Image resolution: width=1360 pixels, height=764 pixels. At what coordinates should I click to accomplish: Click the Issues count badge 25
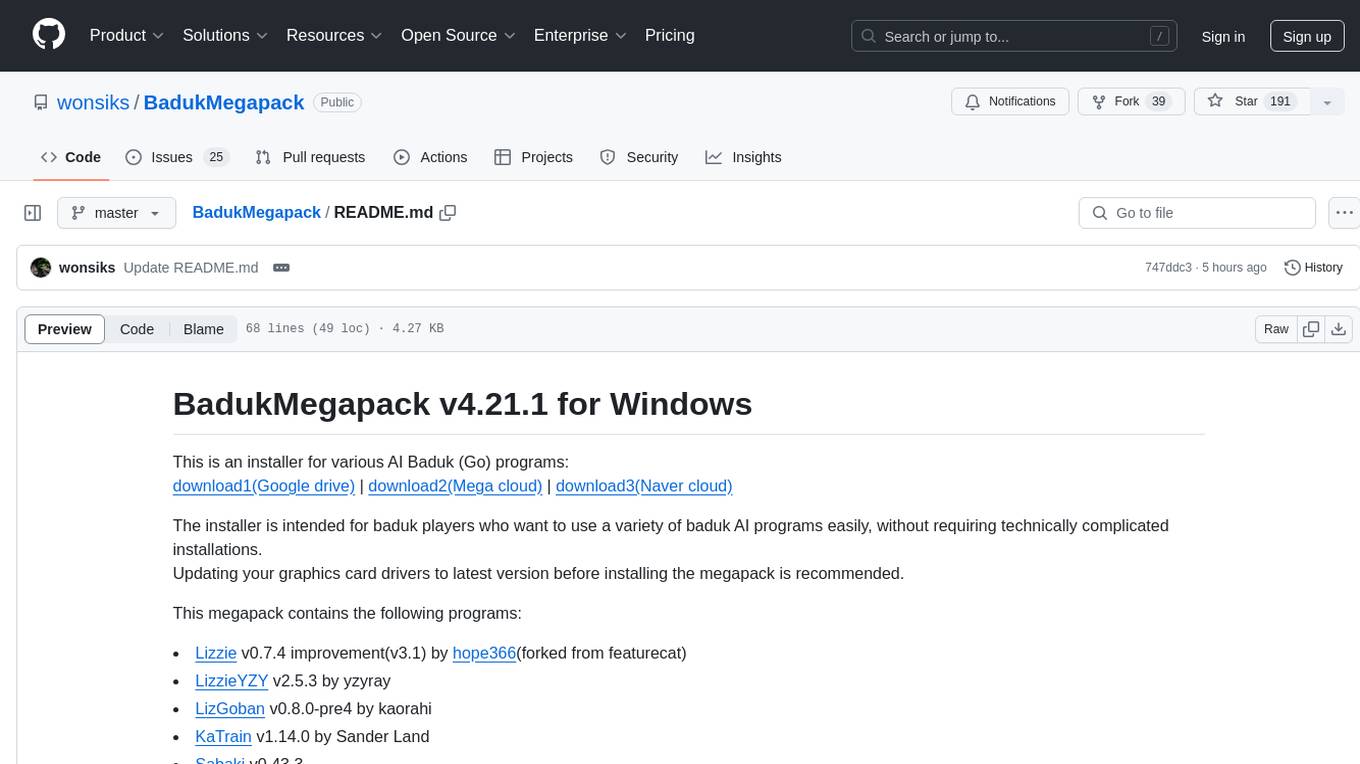click(215, 157)
